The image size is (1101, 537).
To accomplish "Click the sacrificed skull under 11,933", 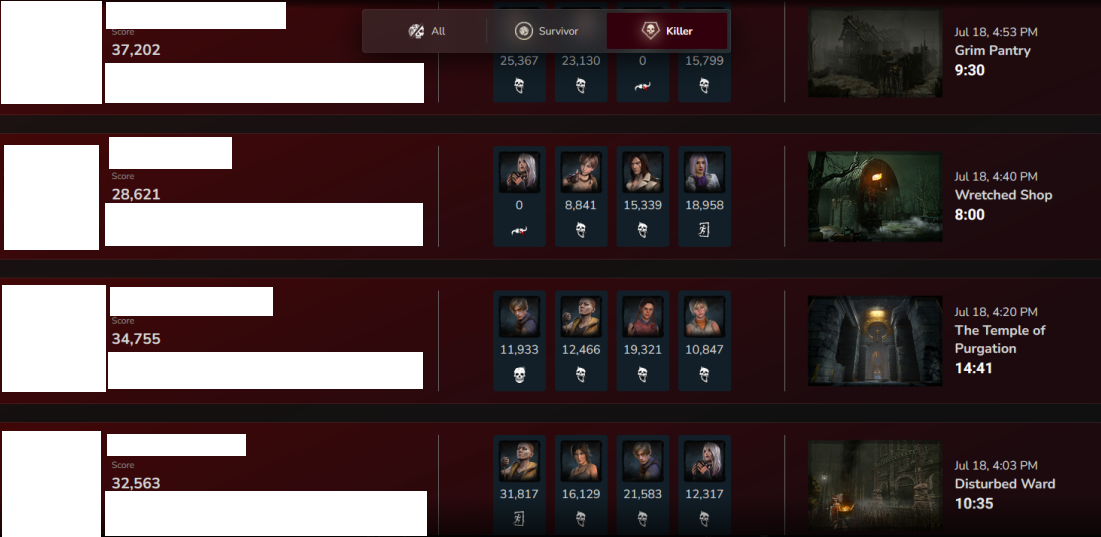I will 519,374.
